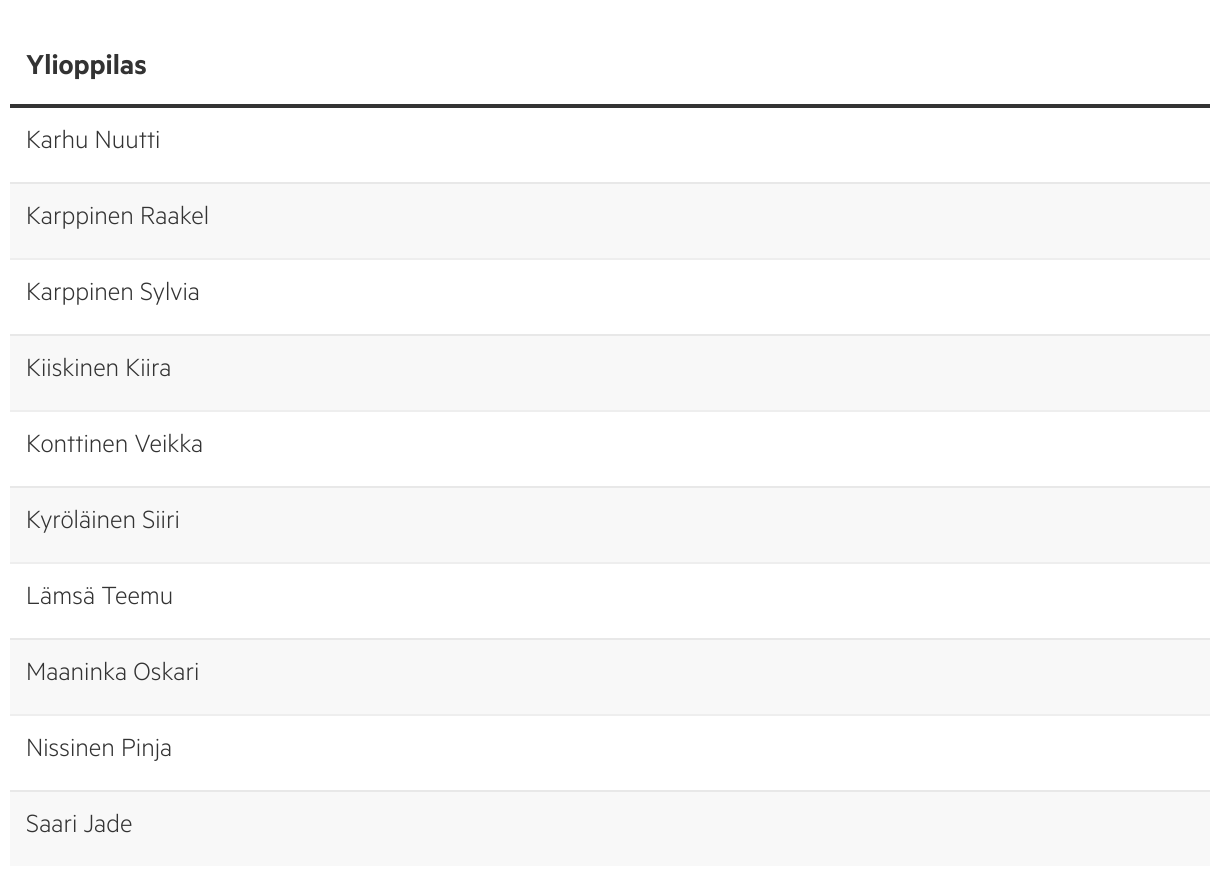This screenshot has width=1220, height=876.
Task: Click the Kyröläinen Siiri row
Action: click(x=103, y=521)
